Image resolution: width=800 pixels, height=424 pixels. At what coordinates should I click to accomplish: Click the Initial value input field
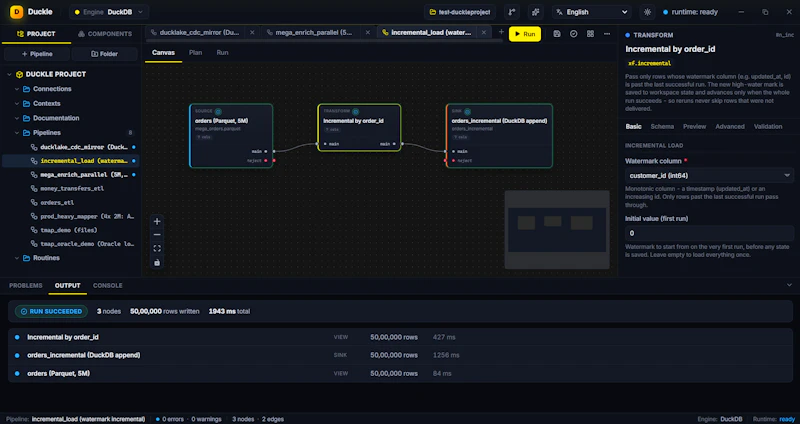(x=709, y=233)
